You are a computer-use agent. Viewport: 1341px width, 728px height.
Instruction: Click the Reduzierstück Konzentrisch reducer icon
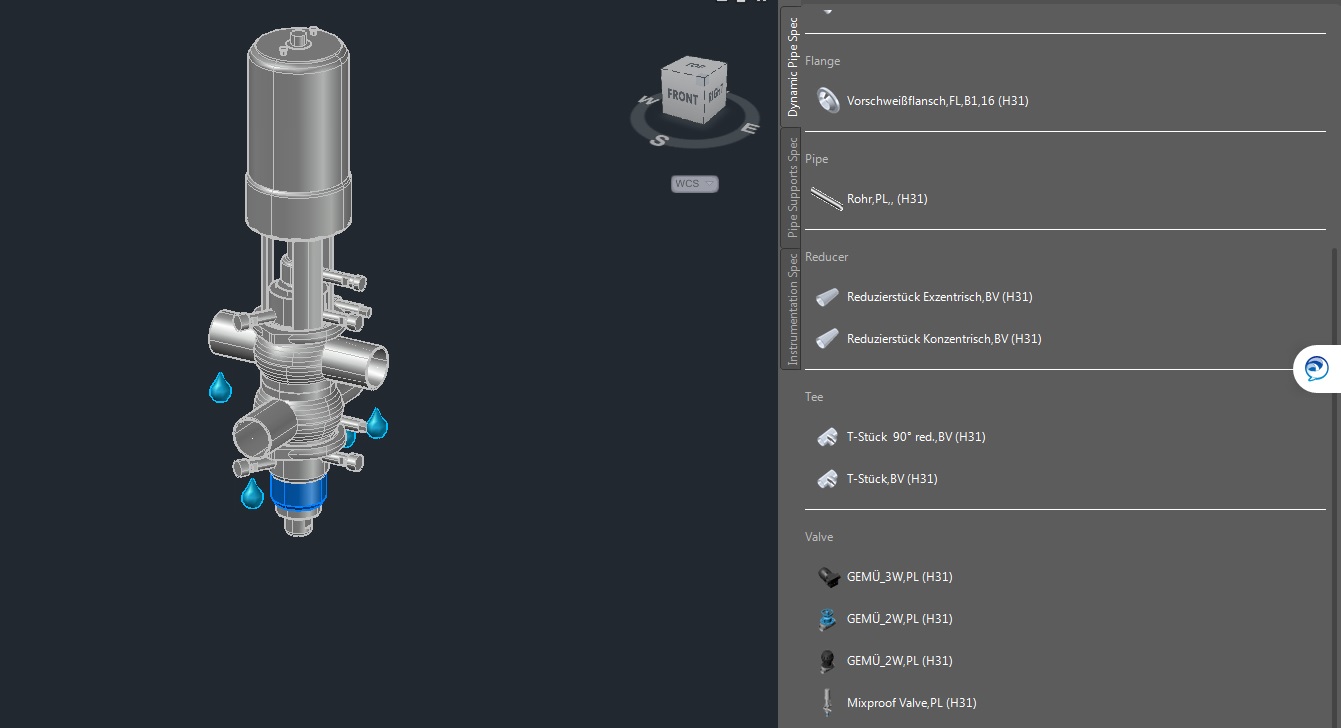[x=827, y=338]
